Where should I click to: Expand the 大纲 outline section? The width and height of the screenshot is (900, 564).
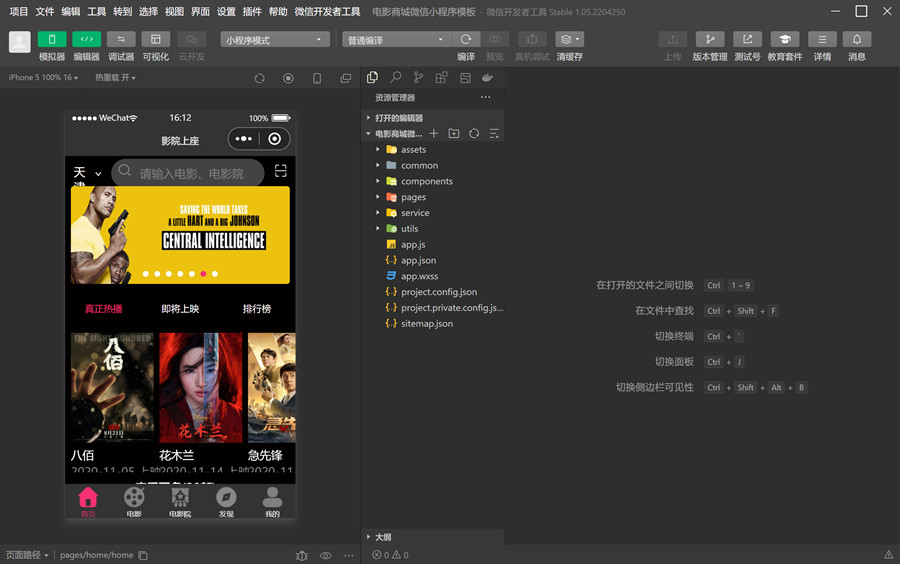tap(432, 537)
